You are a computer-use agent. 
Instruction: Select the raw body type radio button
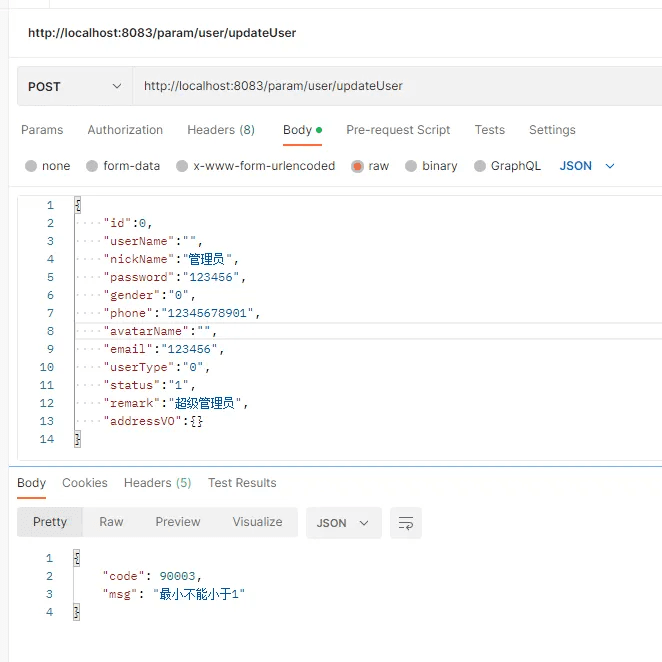point(357,166)
